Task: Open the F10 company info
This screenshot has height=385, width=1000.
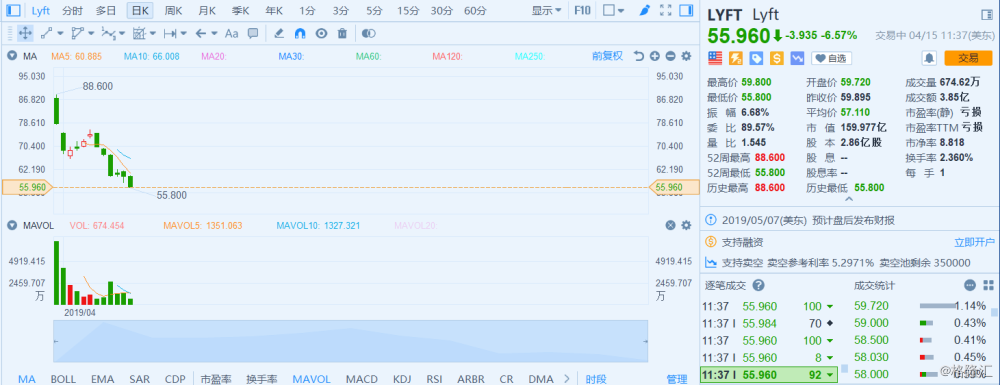Action: click(582, 10)
